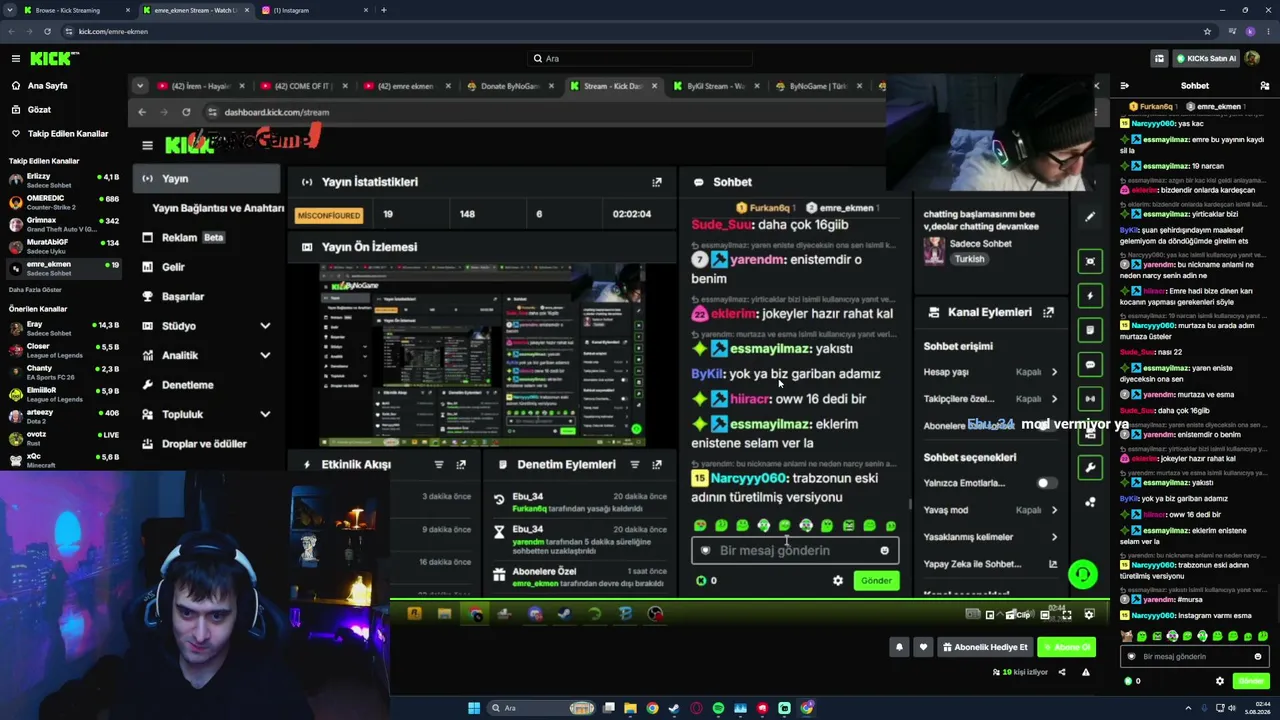Toggle notifications with the bell button under the player
The height and width of the screenshot is (720, 1280).
click(899, 647)
